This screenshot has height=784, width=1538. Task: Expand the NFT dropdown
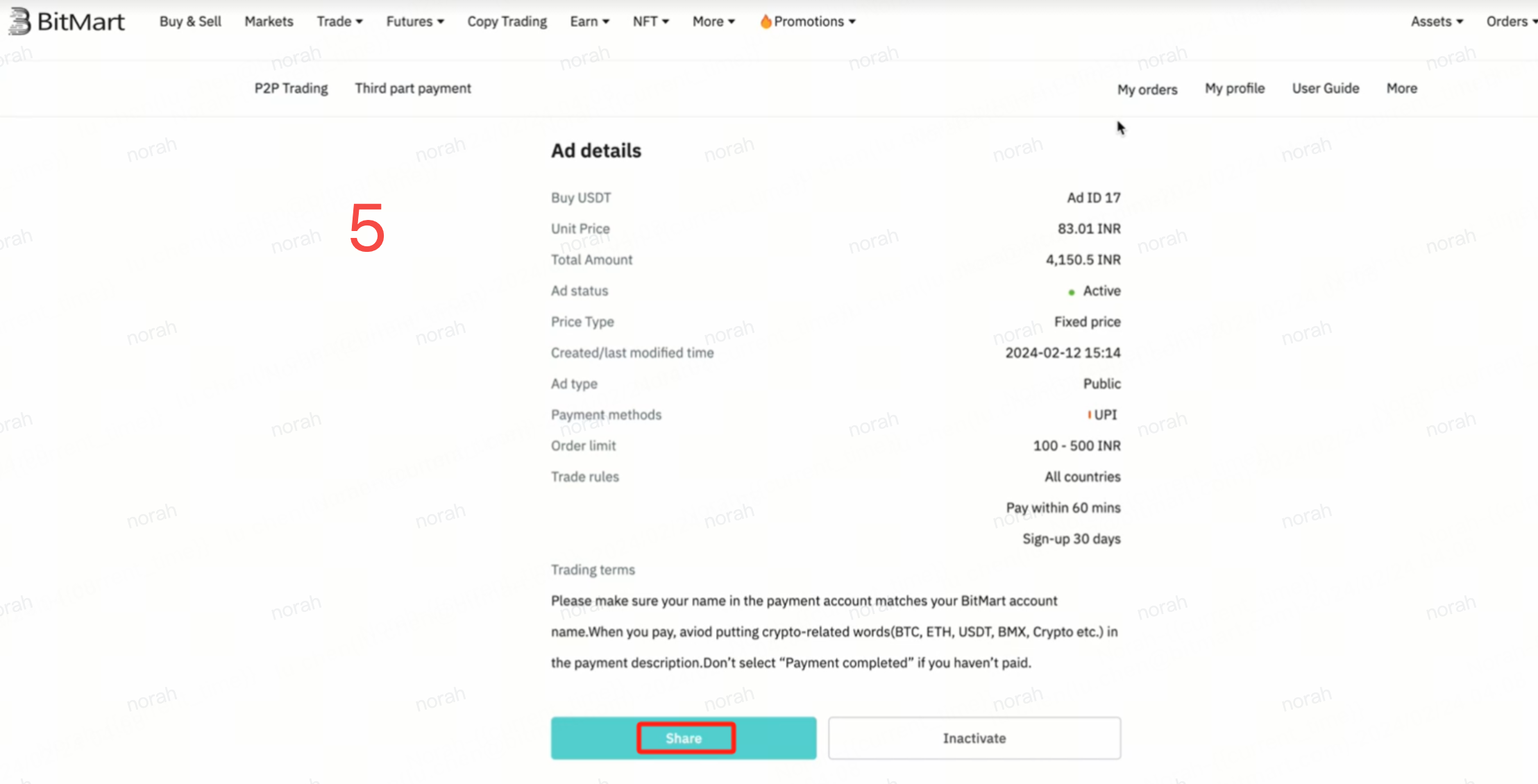(x=650, y=22)
